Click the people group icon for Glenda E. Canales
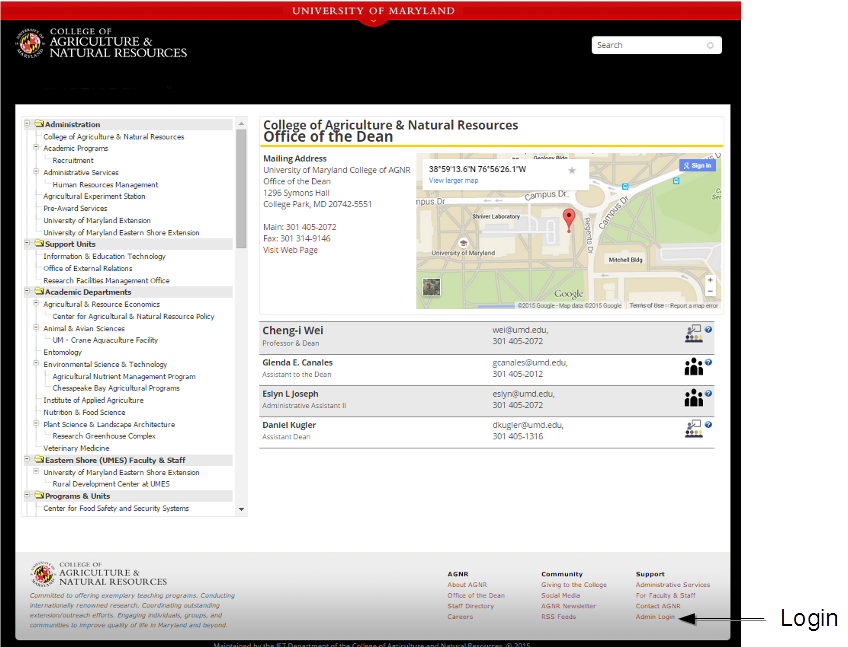 pyautogui.click(x=693, y=367)
